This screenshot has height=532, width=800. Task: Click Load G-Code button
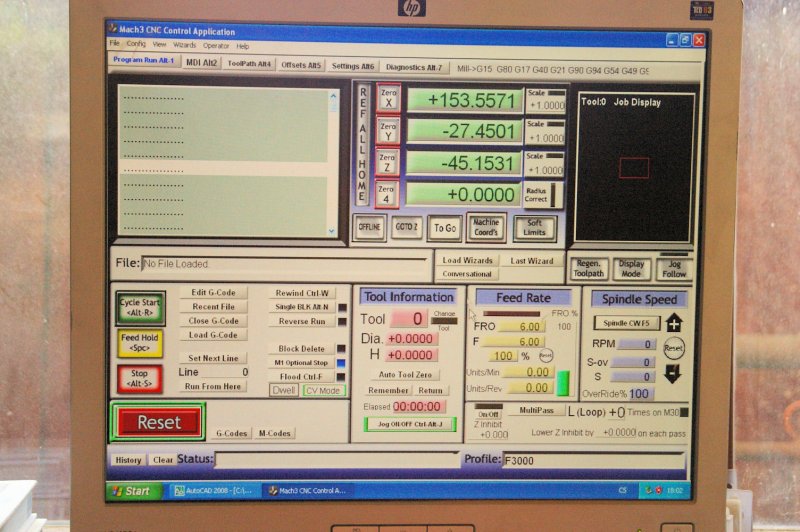[x=213, y=335]
